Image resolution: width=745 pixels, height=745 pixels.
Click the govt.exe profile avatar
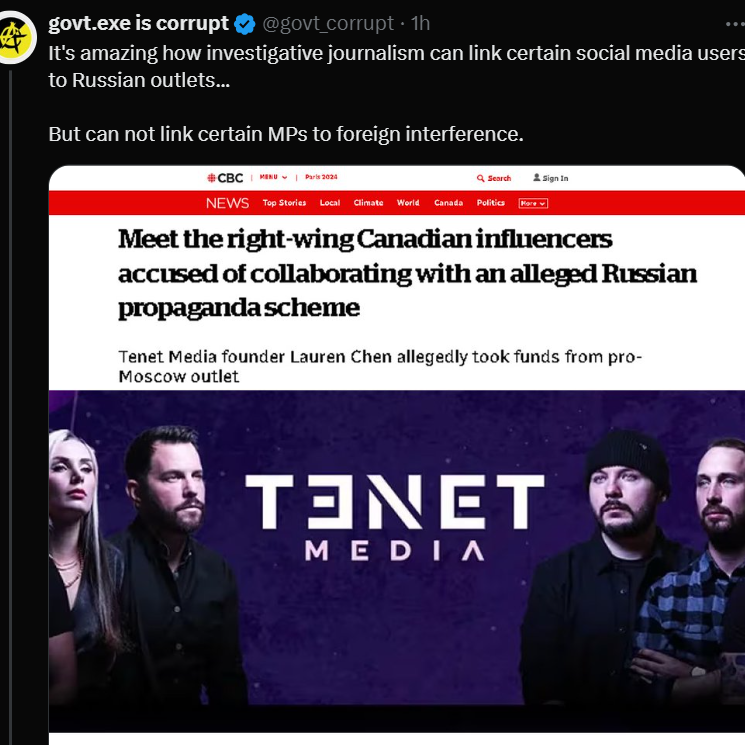click(x=19, y=38)
